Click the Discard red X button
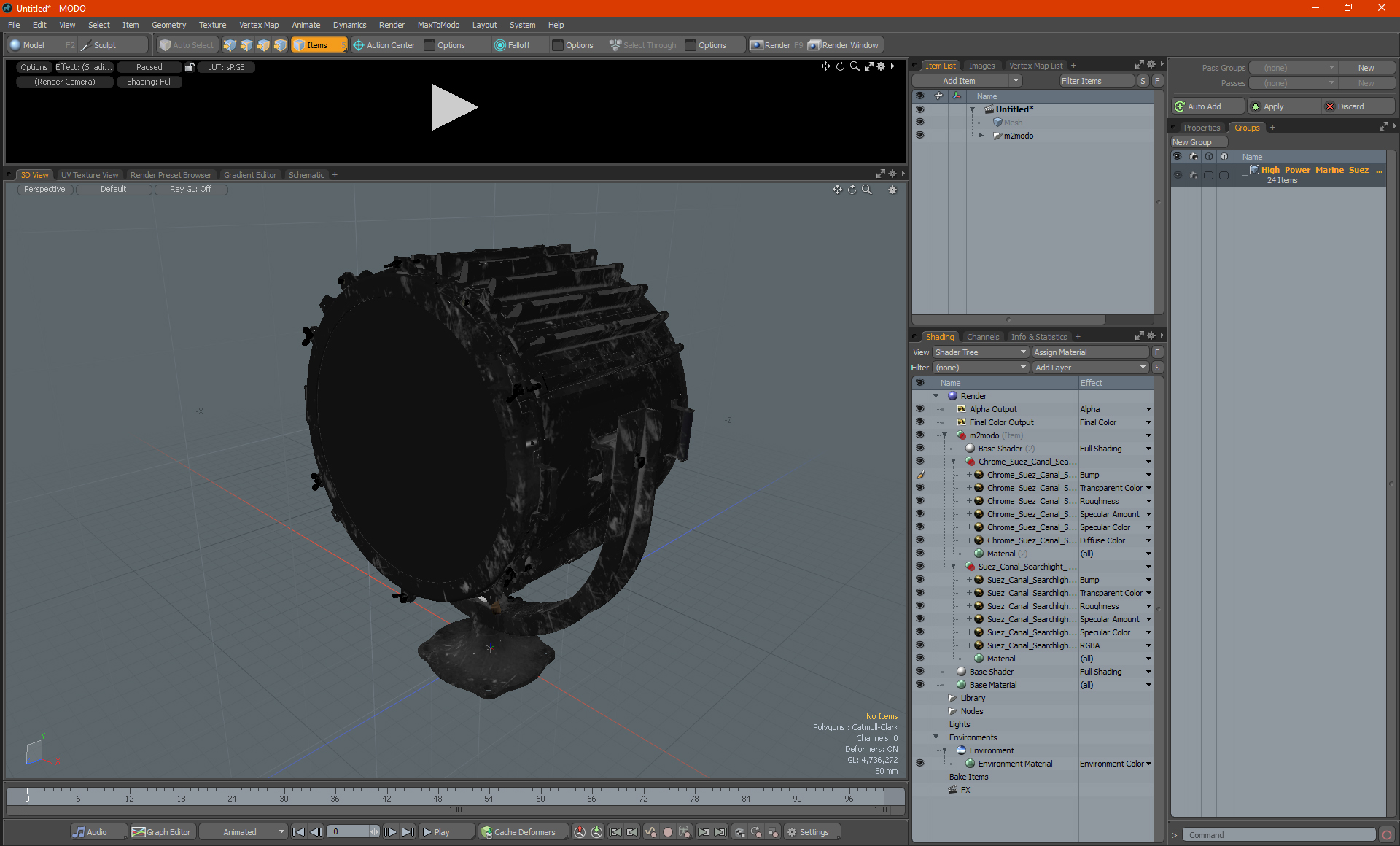 point(1358,106)
